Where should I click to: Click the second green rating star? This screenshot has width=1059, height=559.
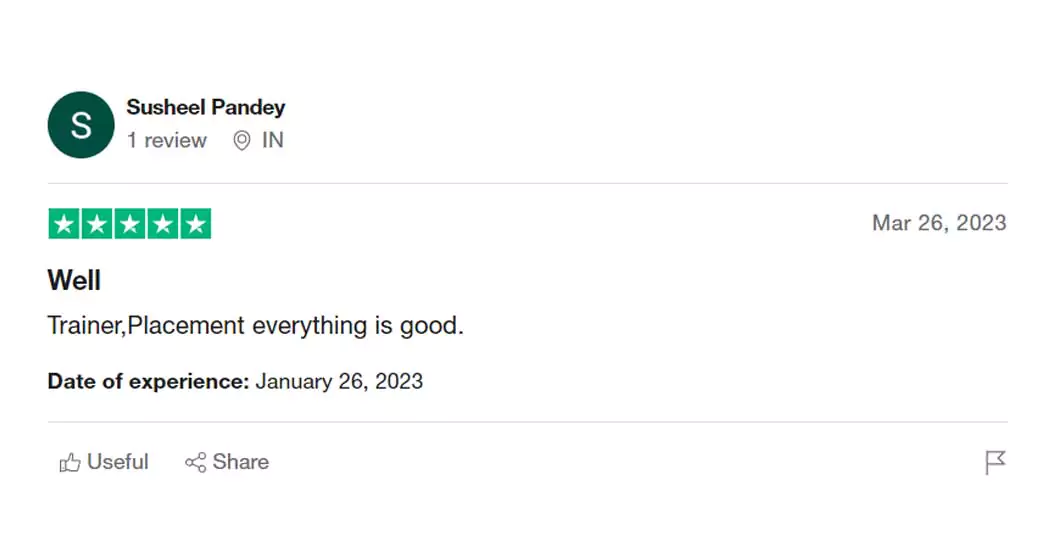click(97, 224)
